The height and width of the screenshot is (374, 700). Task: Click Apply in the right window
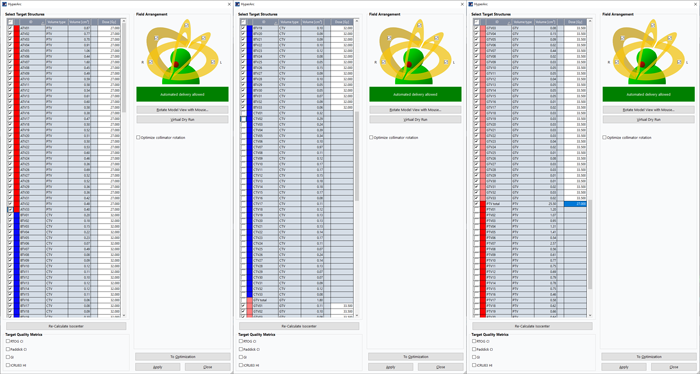[624, 367]
